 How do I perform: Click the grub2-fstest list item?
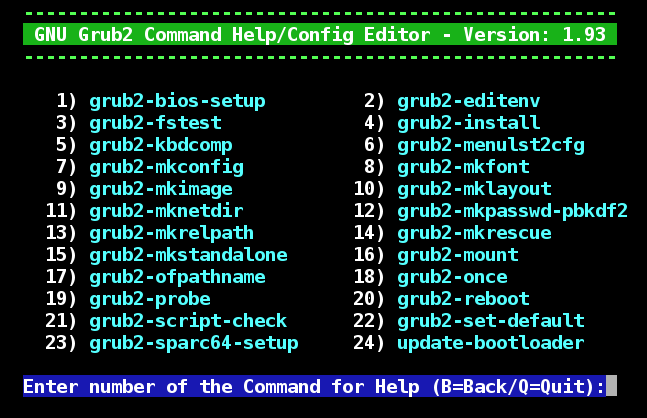[x=156, y=123]
